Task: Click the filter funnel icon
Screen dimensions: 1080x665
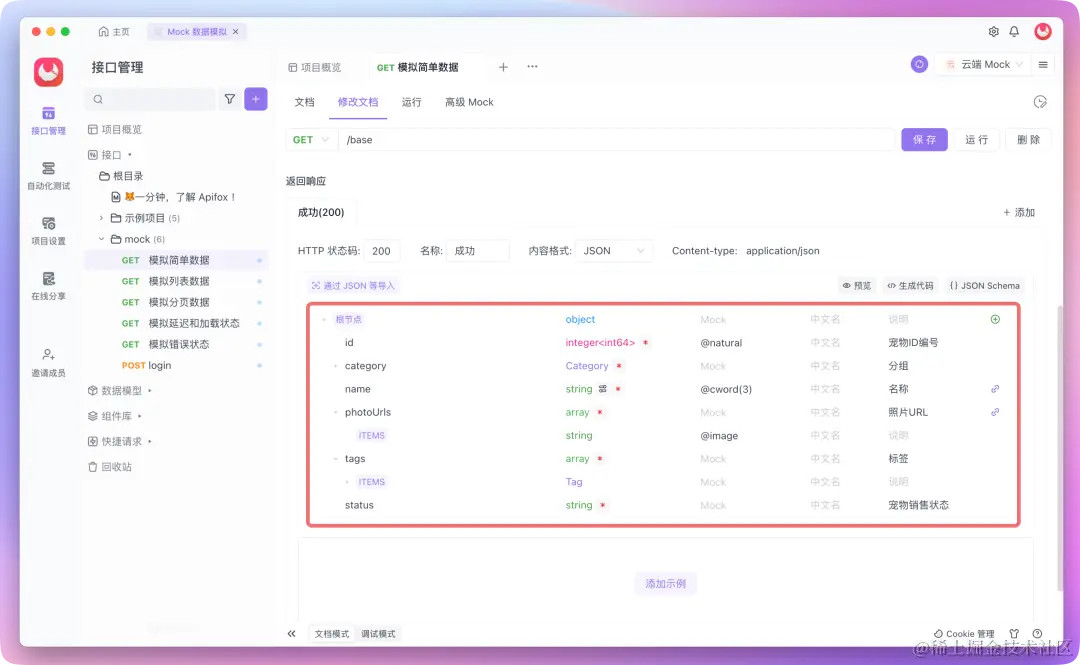Action: click(x=229, y=99)
